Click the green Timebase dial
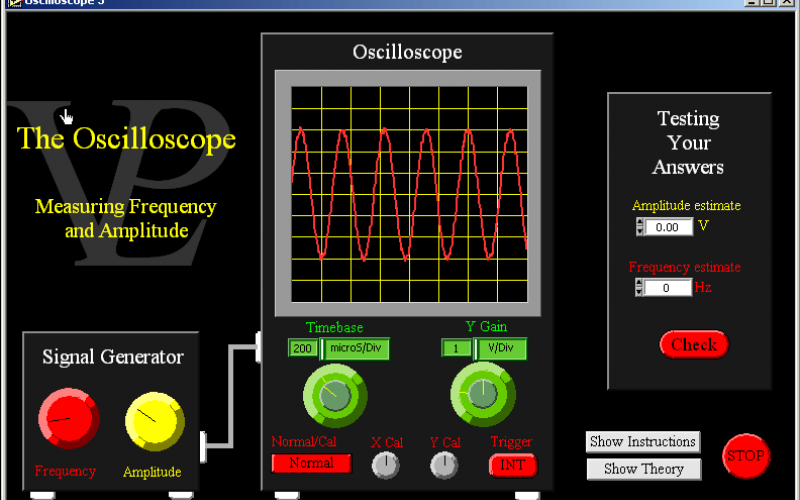The image size is (800, 500). pos(335,395)
